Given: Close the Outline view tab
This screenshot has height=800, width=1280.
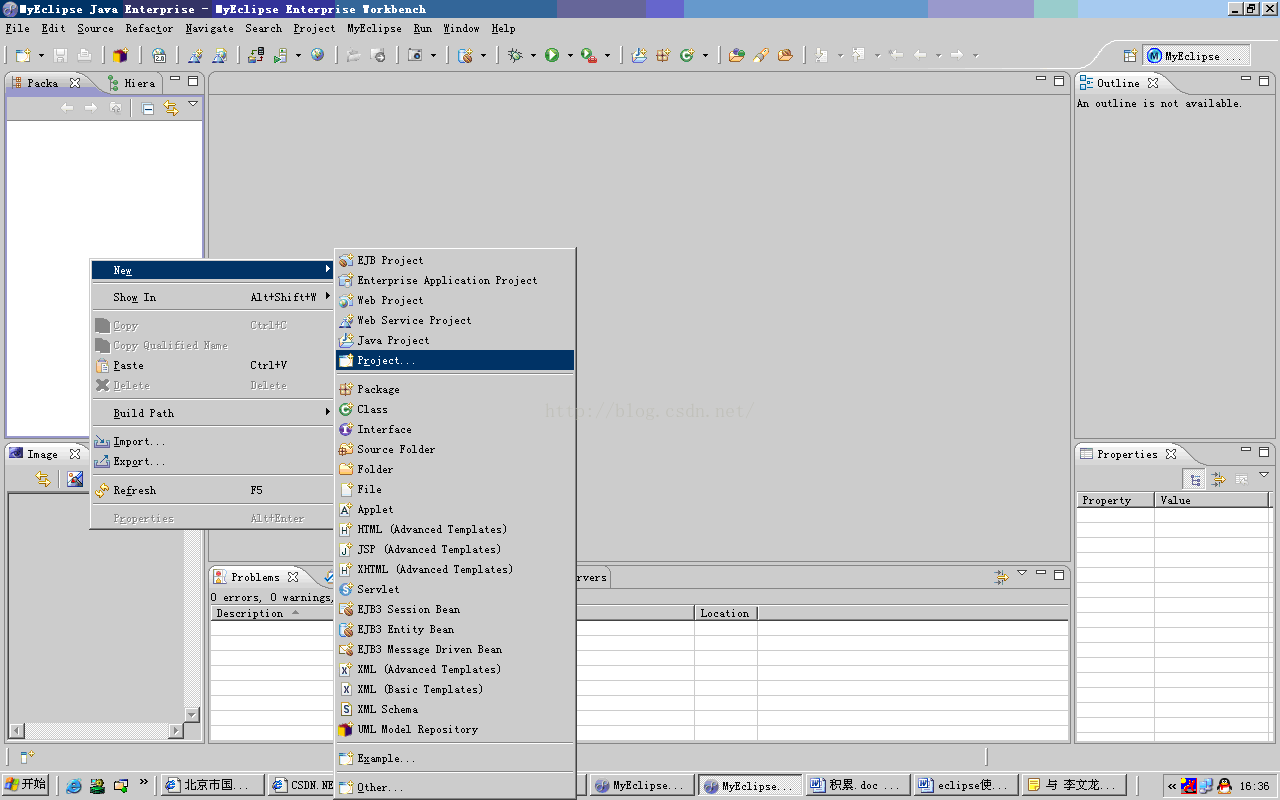Looking at the screenshot, I should pos(1153,83).
